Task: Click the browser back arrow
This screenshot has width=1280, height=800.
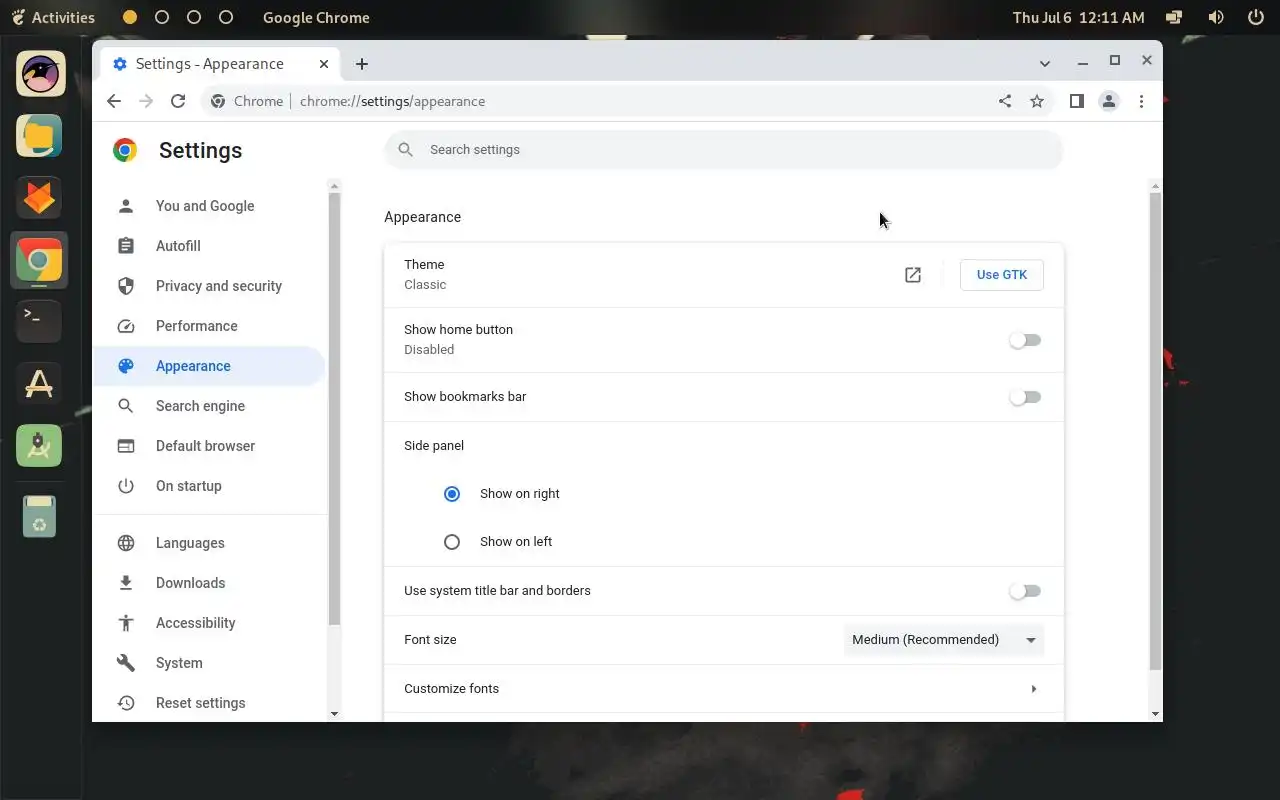Action: coord(114,101)
